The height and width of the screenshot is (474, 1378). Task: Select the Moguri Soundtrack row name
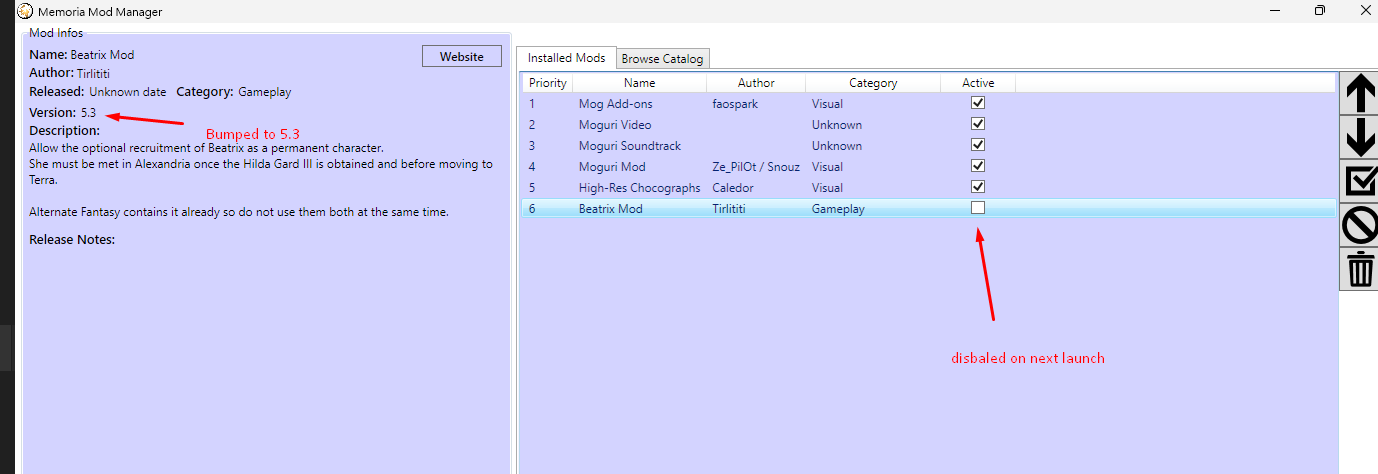point(630,146)
